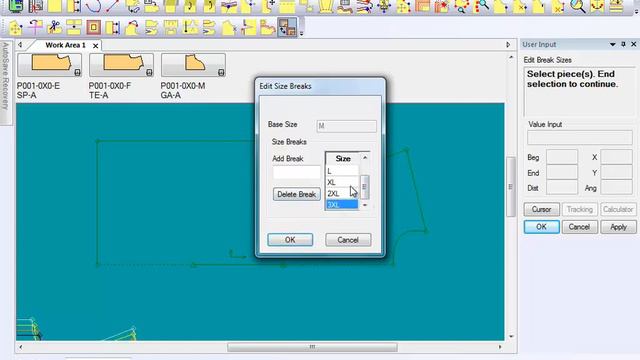Click Cancel in the User Input panel
640x360 pixels.
[x=580, y=227]
